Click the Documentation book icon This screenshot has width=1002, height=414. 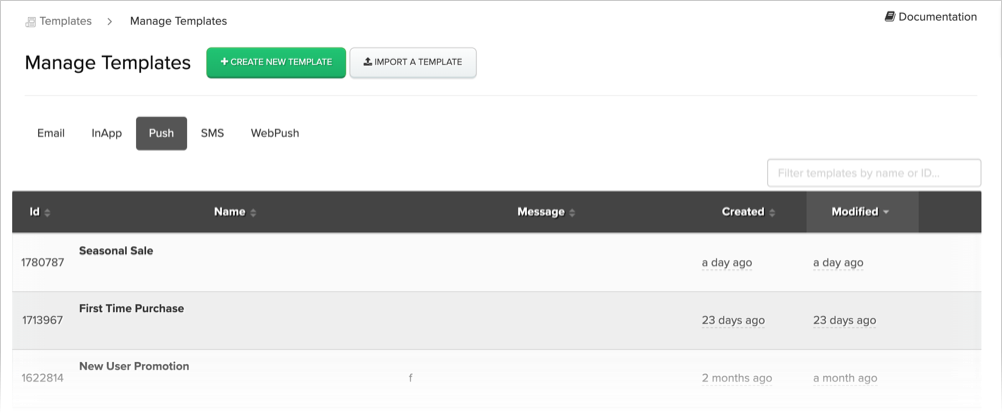890,17
